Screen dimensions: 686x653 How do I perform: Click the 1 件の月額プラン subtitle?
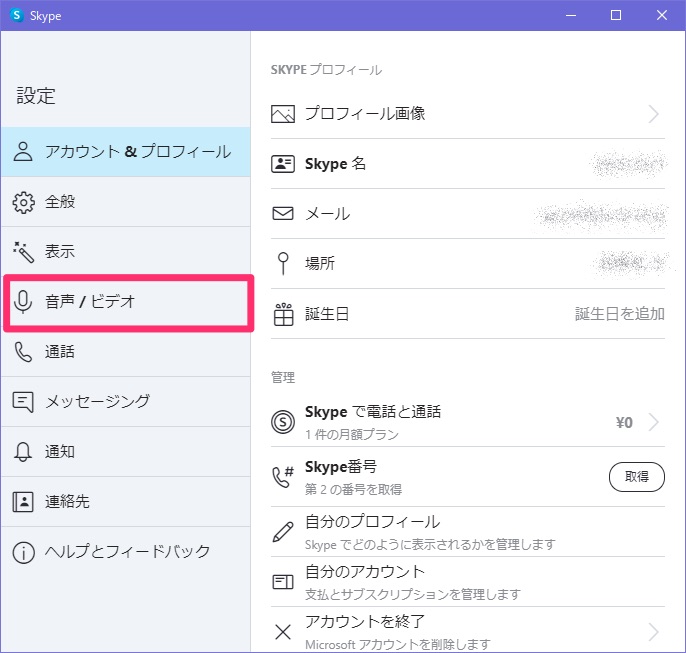(352, 434)
